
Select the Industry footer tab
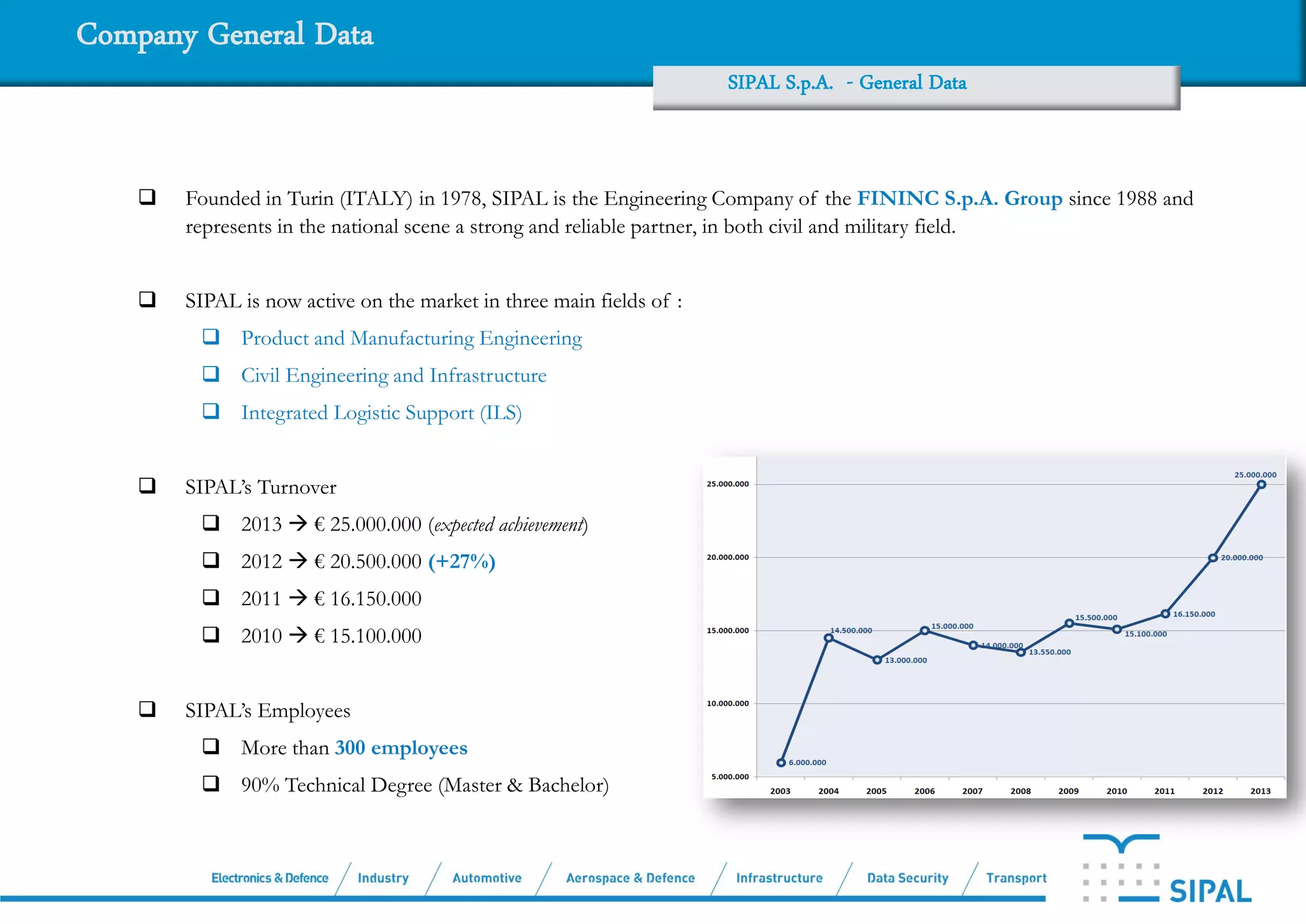tap(383, 878)
